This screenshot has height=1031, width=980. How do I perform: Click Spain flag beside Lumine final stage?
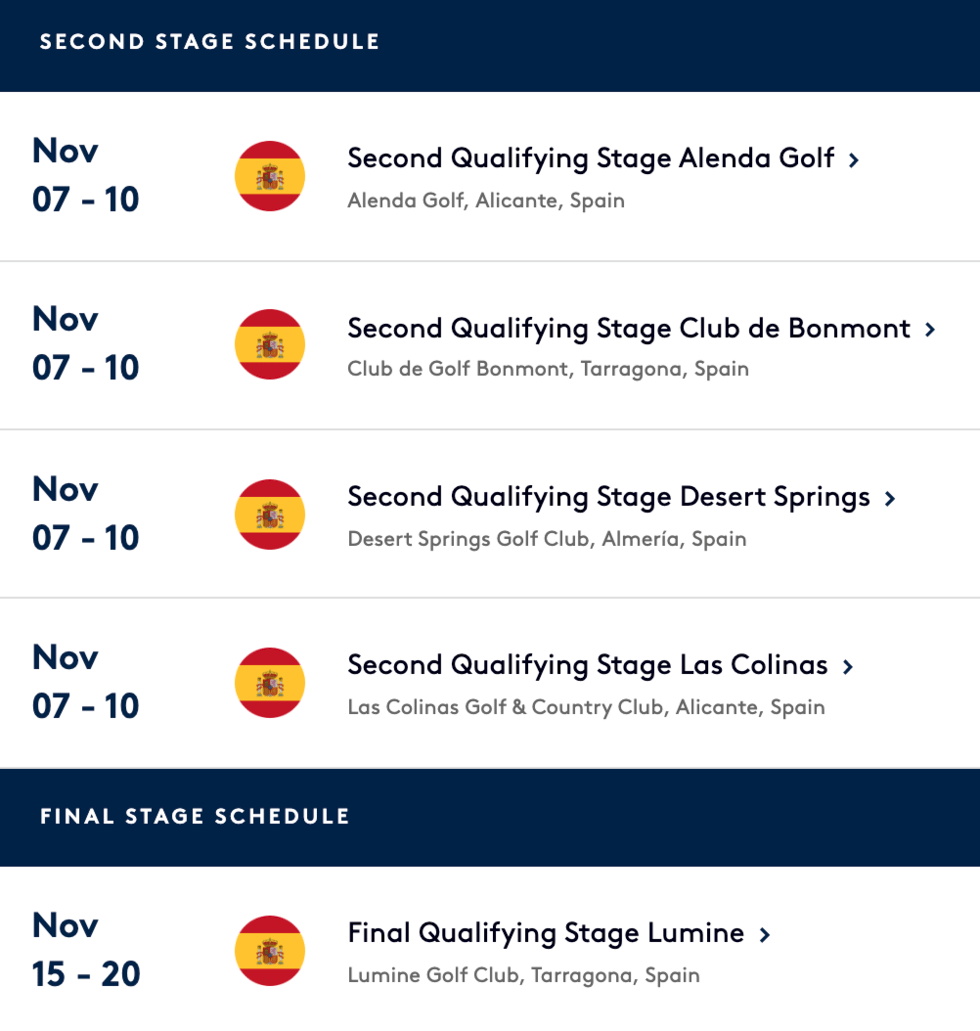pos(269,951)
